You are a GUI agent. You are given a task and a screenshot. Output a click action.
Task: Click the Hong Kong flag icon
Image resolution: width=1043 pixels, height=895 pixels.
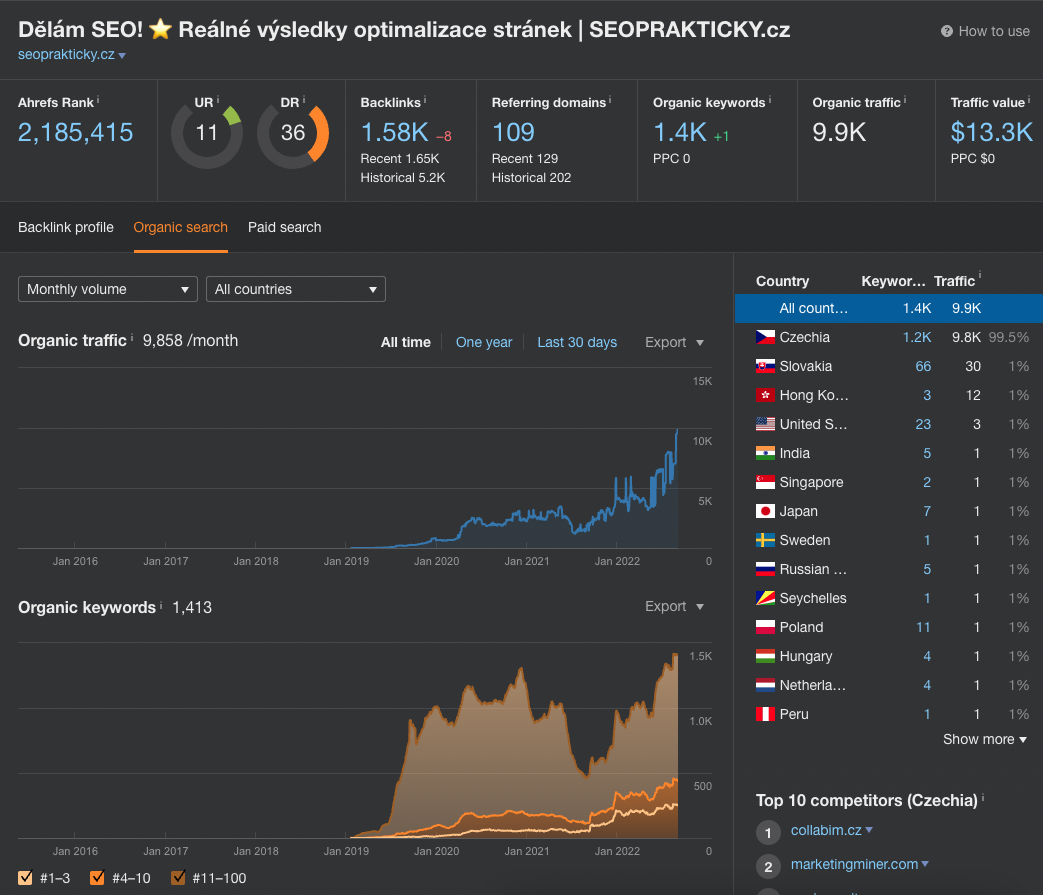tap(766, 395)
